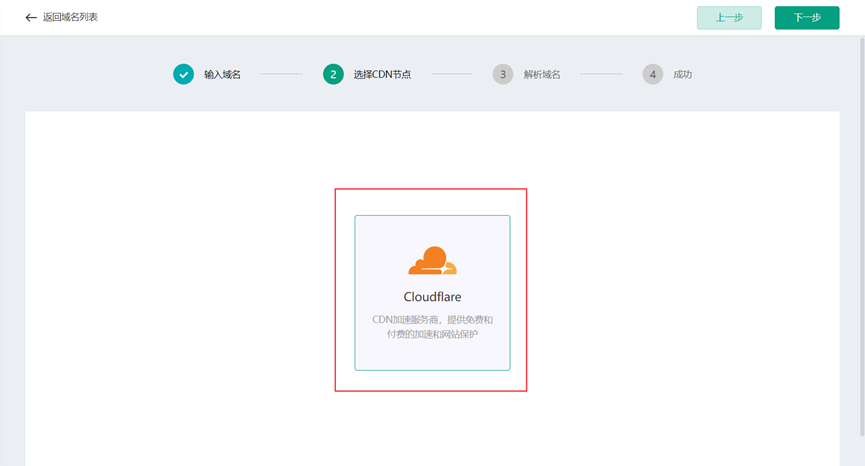Click the completed checkmark step icon
The image size is (865, 466).
coord(183,74)
